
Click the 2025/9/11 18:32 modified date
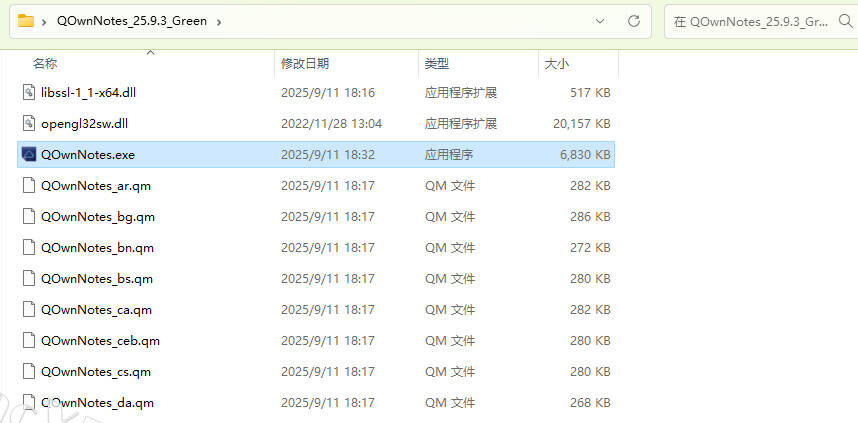point(328,155)
